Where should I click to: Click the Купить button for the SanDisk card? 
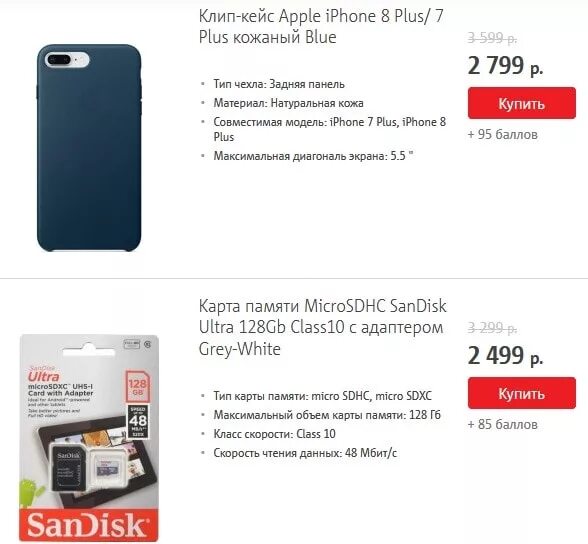pos(522,393)
